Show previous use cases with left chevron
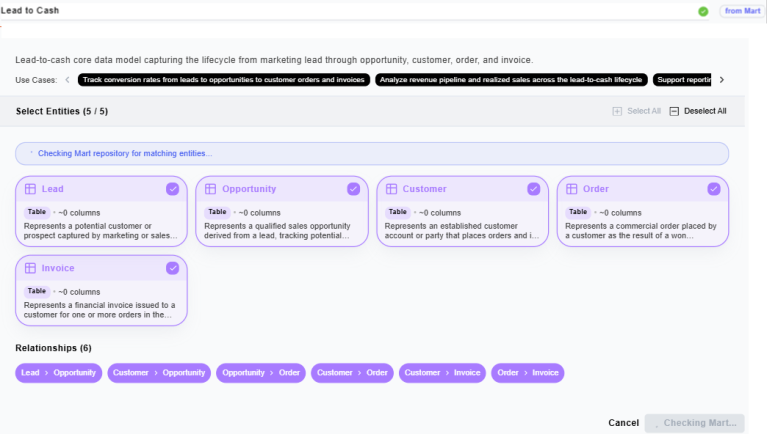 (x=68, y=80)
